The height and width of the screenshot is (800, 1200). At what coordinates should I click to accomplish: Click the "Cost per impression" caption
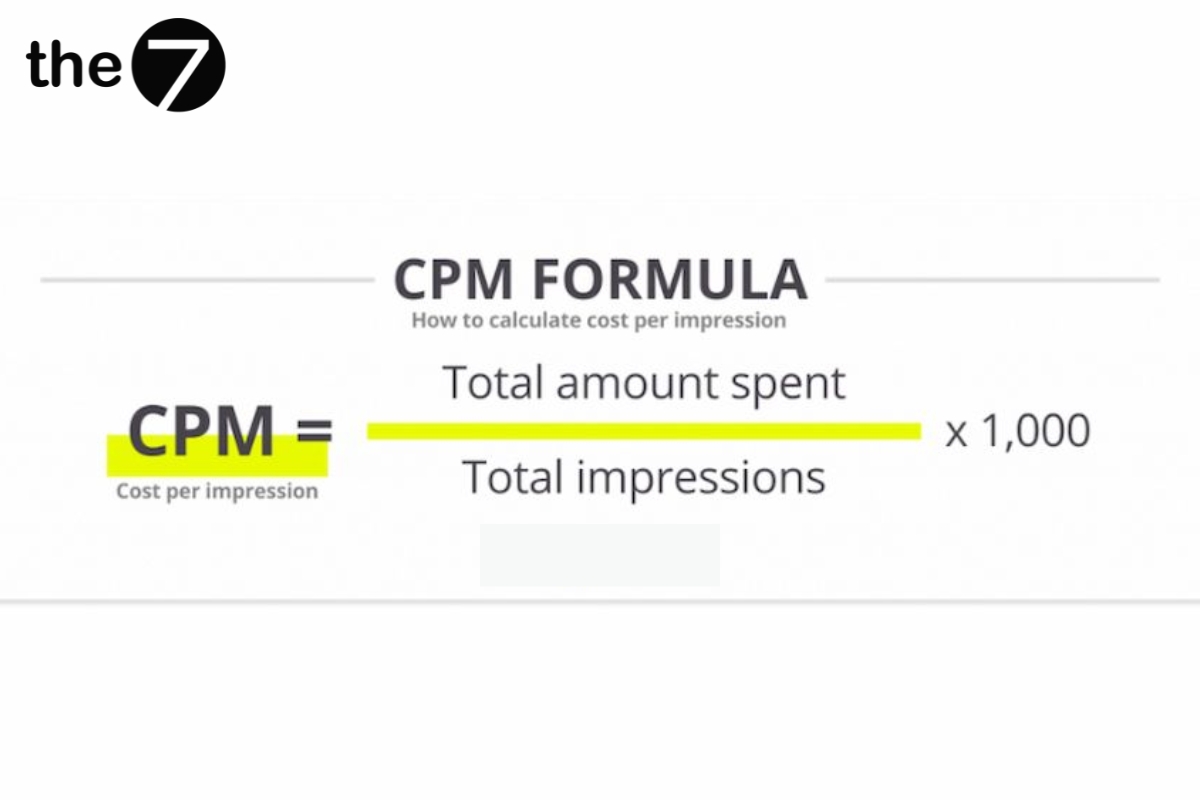[x=217, y=491]
